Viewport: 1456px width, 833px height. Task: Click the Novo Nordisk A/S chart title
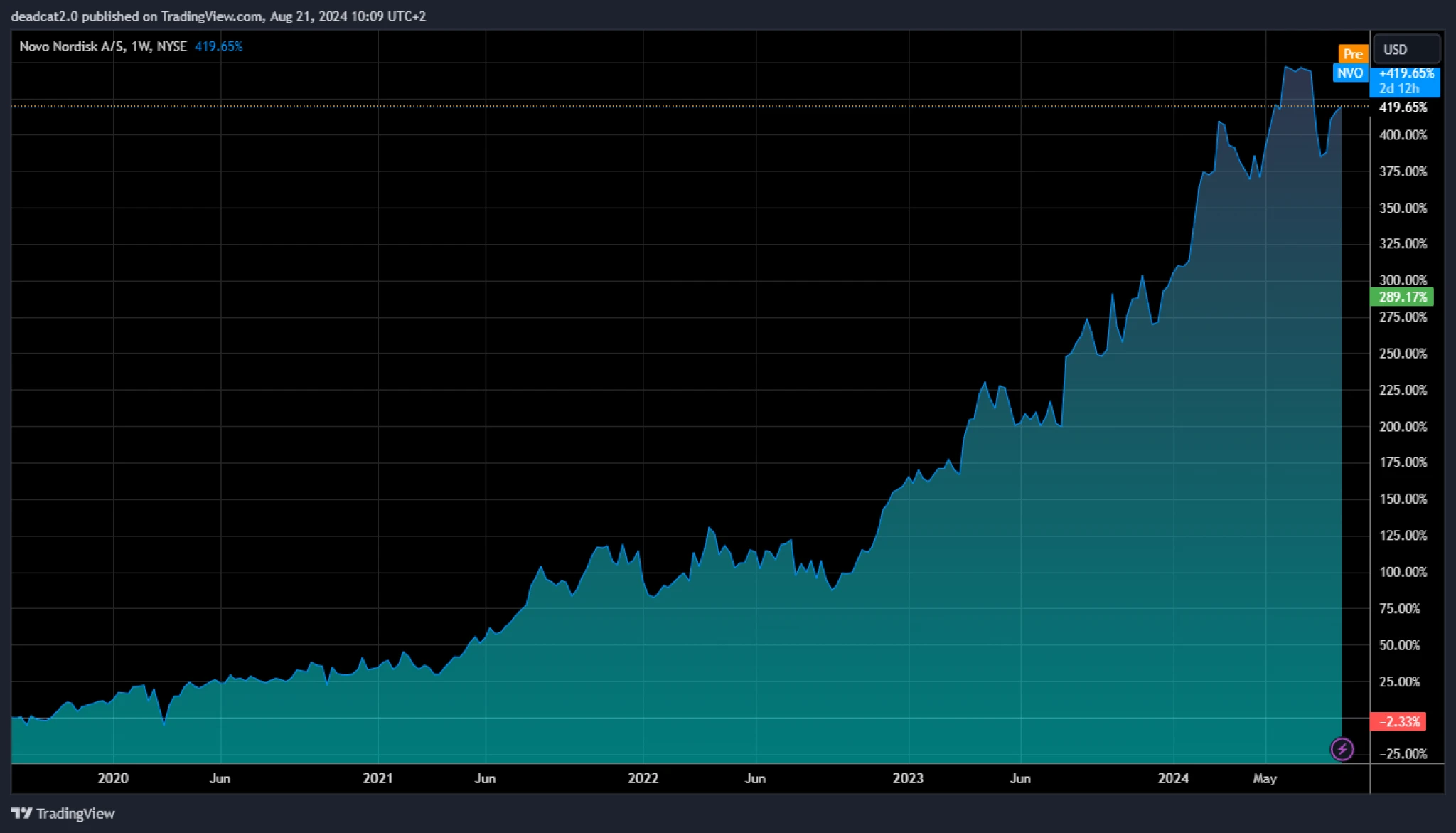click(x=103, y=46)
